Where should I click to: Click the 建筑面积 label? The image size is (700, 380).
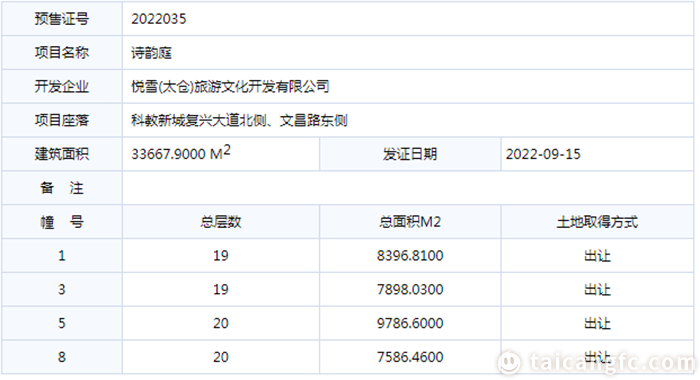tap(62, 154)
